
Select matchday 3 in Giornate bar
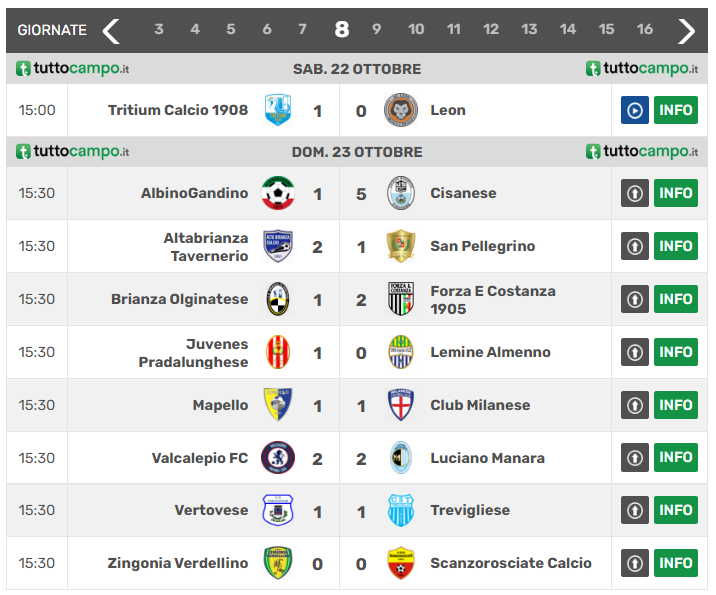[159, 30]
